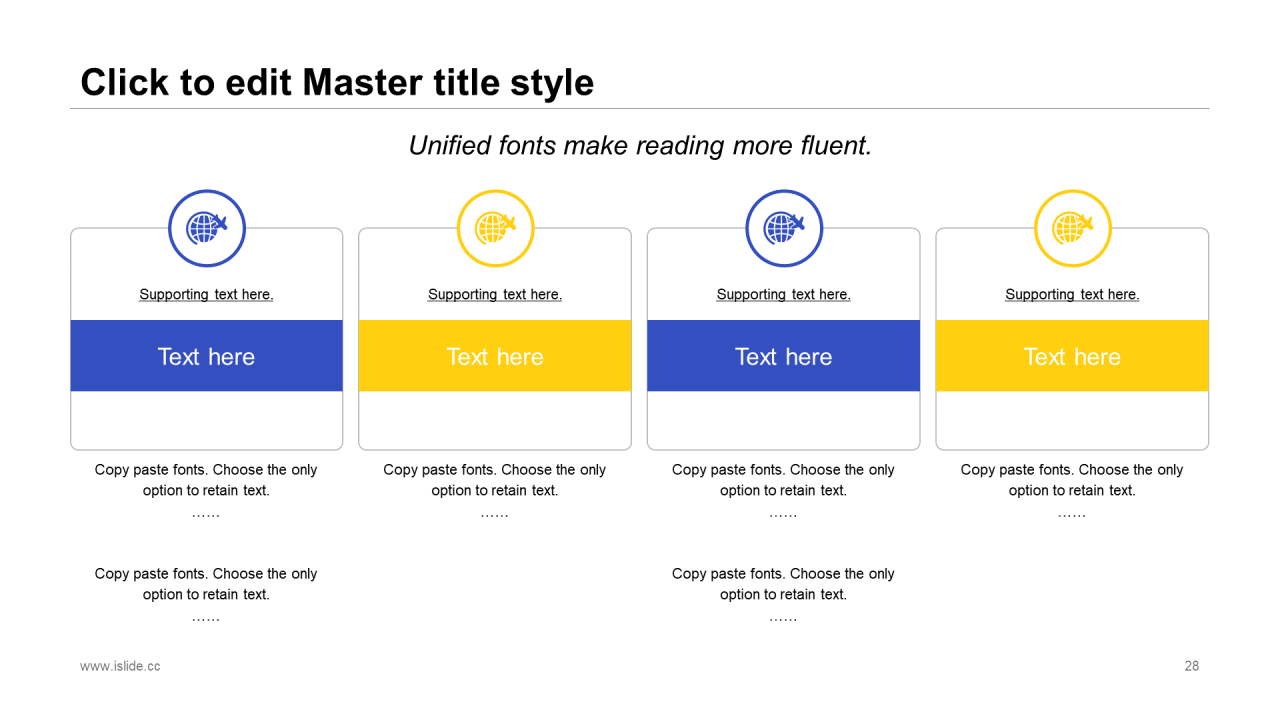This screenshot has width=1280, height=720.
Task: Select the last yellow Text here banner
Action: [x=1072, y=356]
